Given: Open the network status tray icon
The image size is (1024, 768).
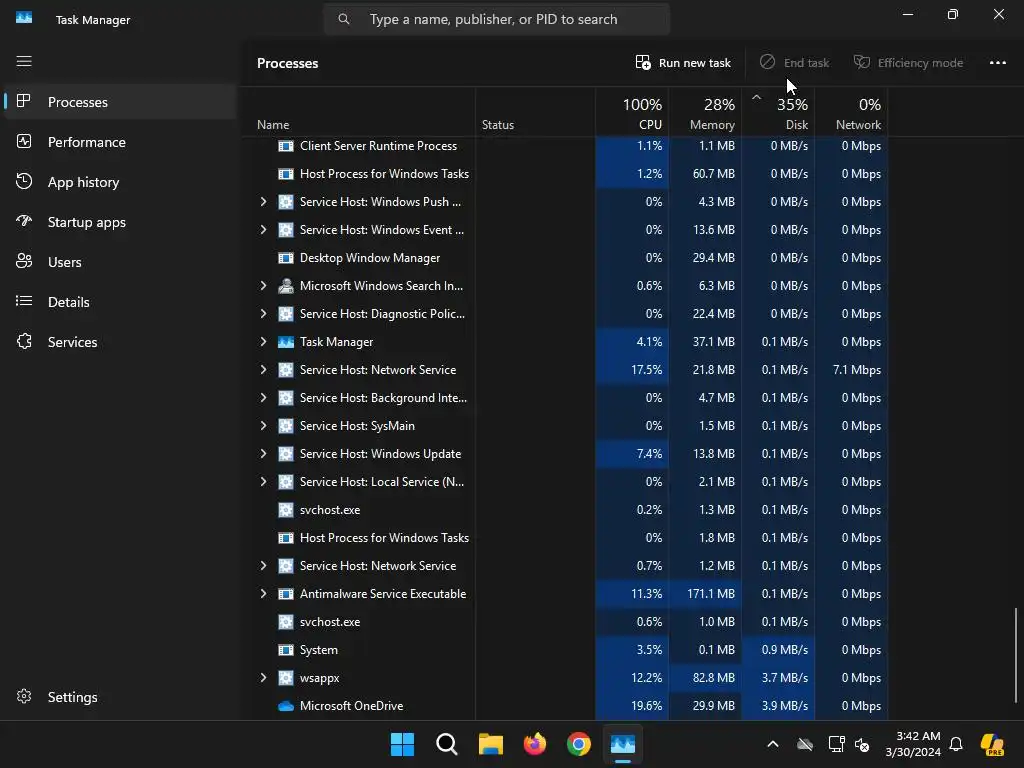Looking at the screenshot, I should 836,744.
